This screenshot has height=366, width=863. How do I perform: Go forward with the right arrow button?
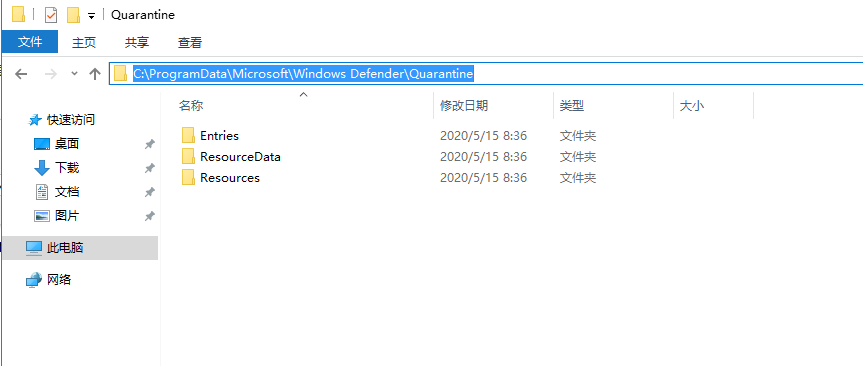pos(51,74)
